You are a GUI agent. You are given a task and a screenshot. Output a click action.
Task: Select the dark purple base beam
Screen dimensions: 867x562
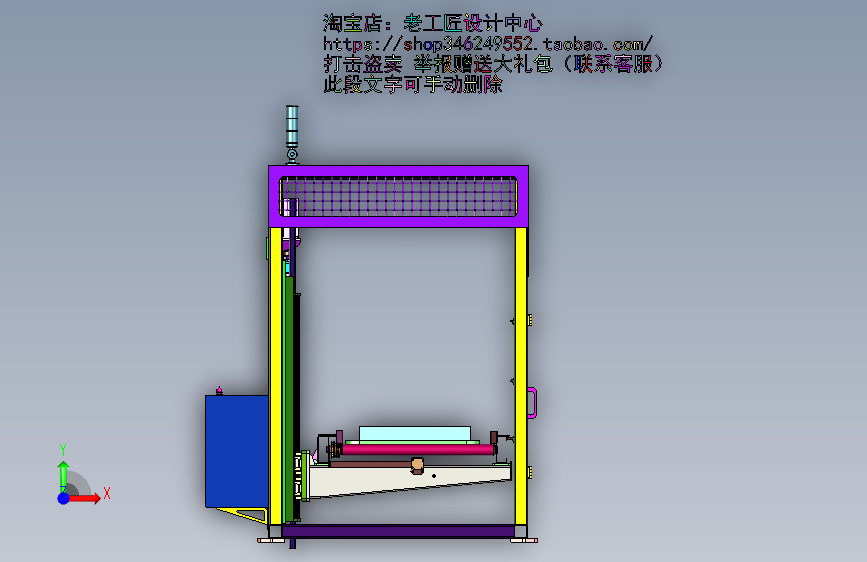tap(398, 532)
